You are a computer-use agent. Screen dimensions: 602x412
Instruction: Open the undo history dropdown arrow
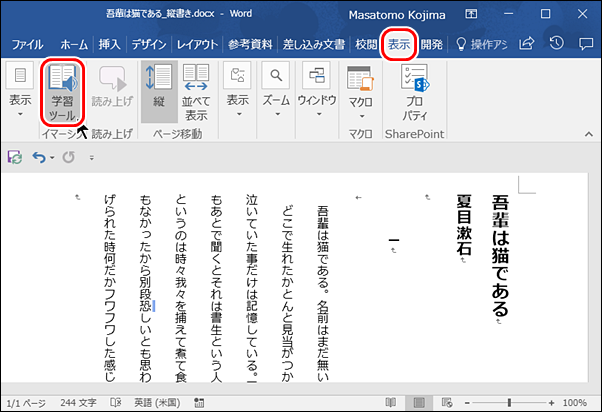[52, 157]
